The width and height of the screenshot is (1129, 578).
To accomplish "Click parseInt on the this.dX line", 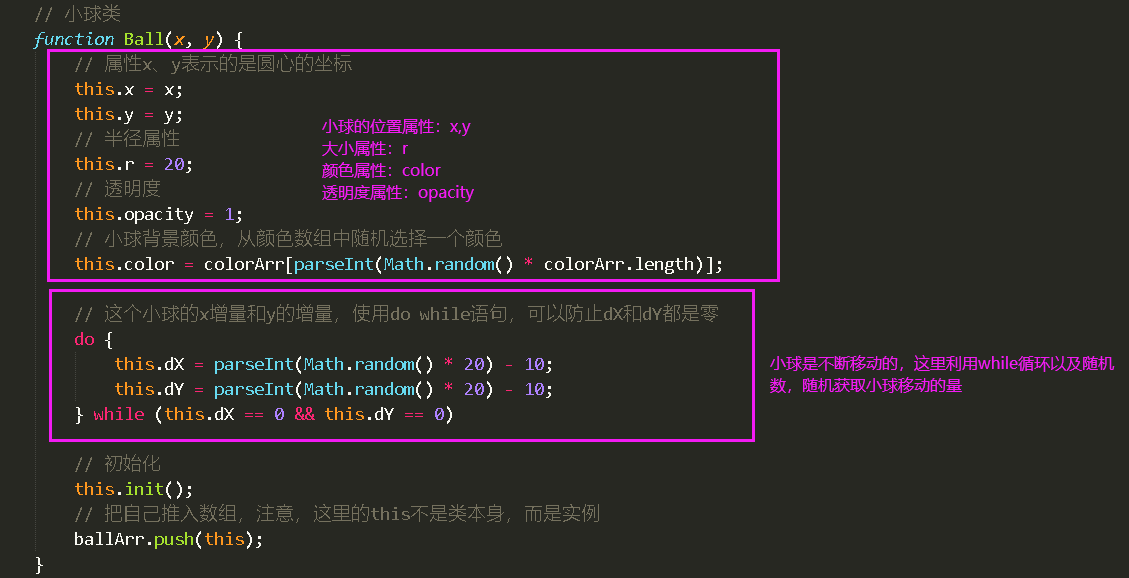I will pos(254,364).
